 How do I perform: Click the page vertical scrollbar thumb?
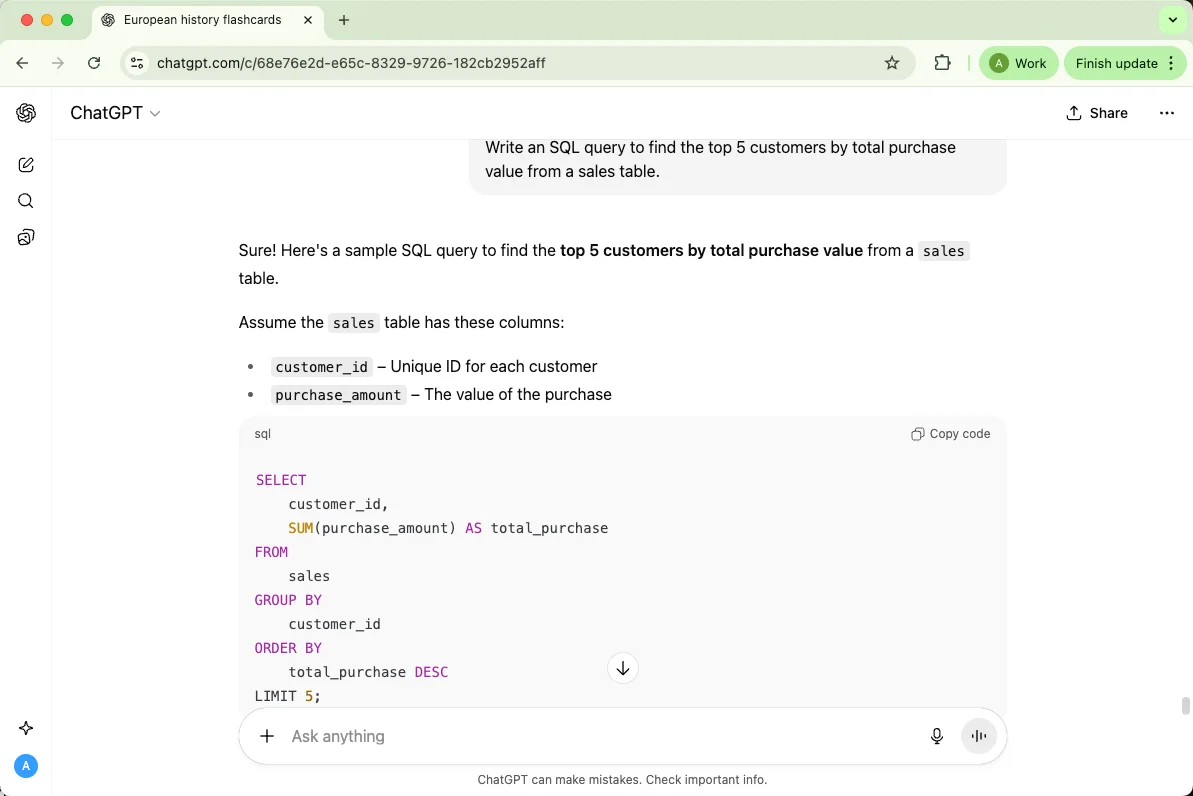1186,706
